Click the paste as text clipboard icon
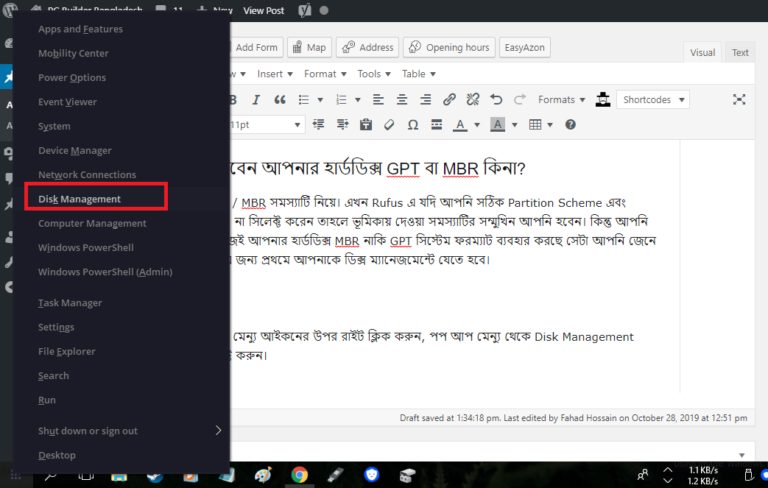 [366, 124]
